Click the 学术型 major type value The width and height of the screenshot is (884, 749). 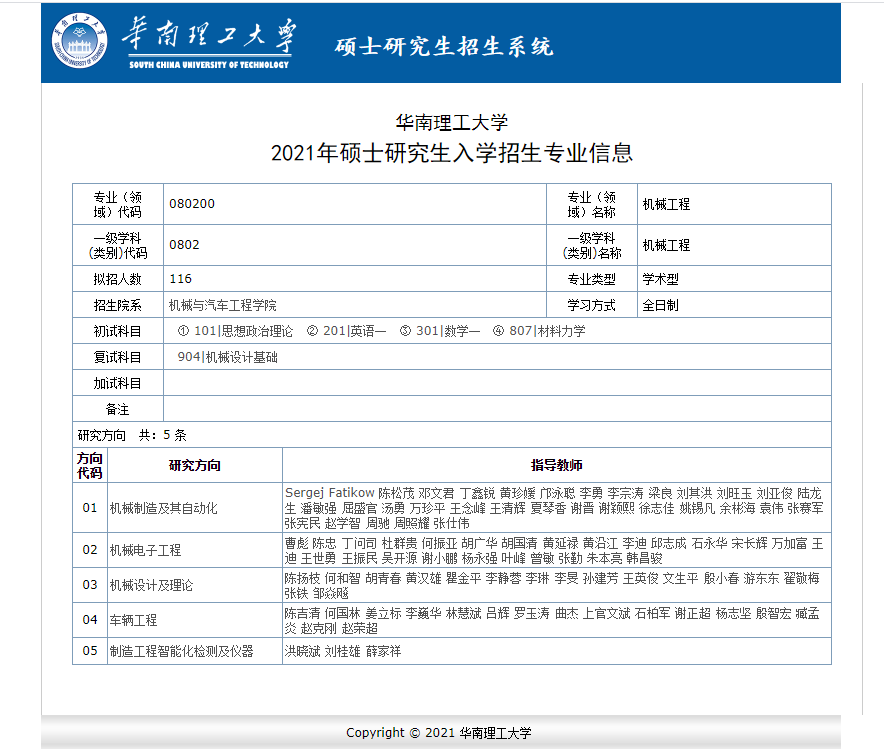(x=661, y=279)
